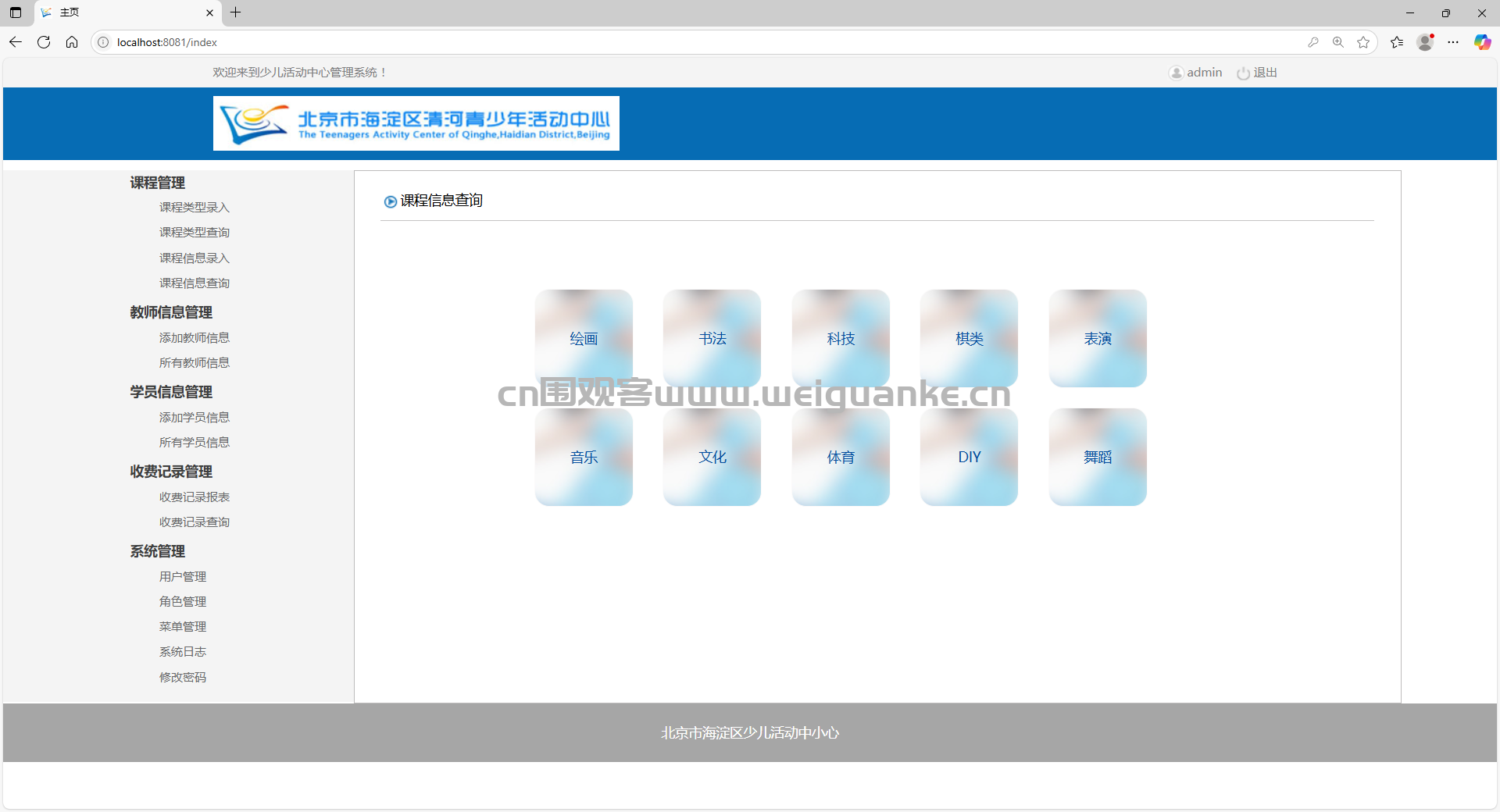Click the browser back arrow
This screenshot has width=1500, height=812.
point(16,42)
